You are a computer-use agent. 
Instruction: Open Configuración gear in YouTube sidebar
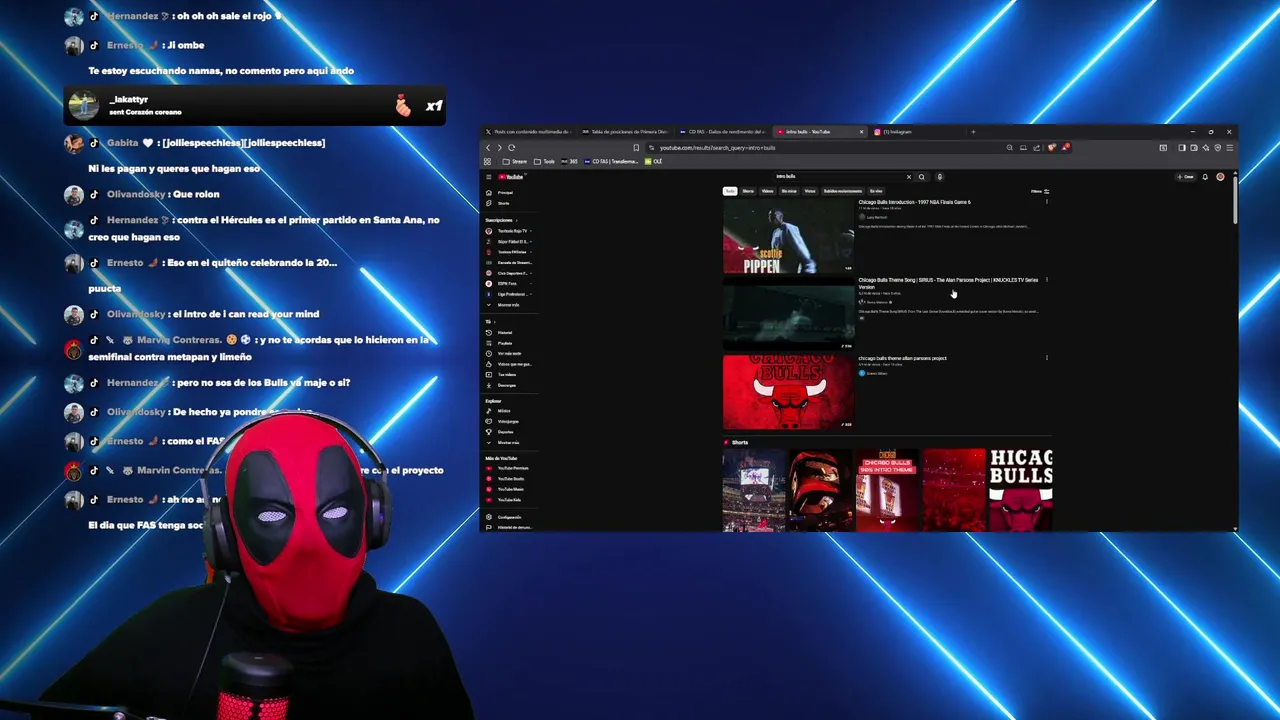point(503,517)
